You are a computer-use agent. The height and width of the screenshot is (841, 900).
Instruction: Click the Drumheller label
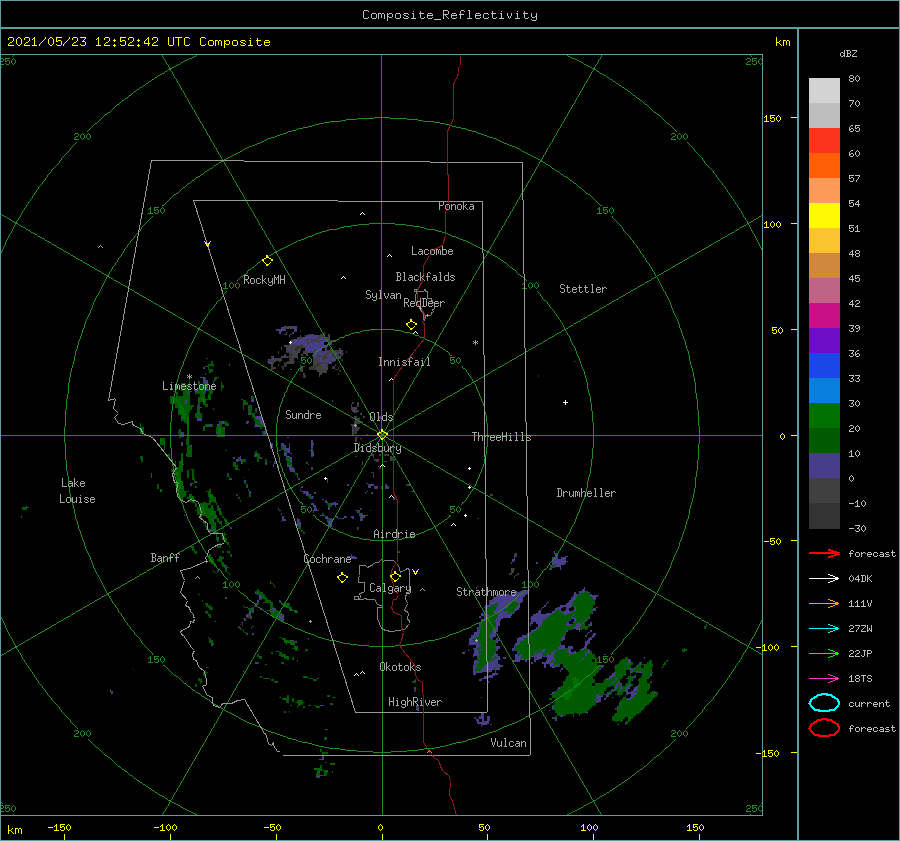tap(586, 493)
